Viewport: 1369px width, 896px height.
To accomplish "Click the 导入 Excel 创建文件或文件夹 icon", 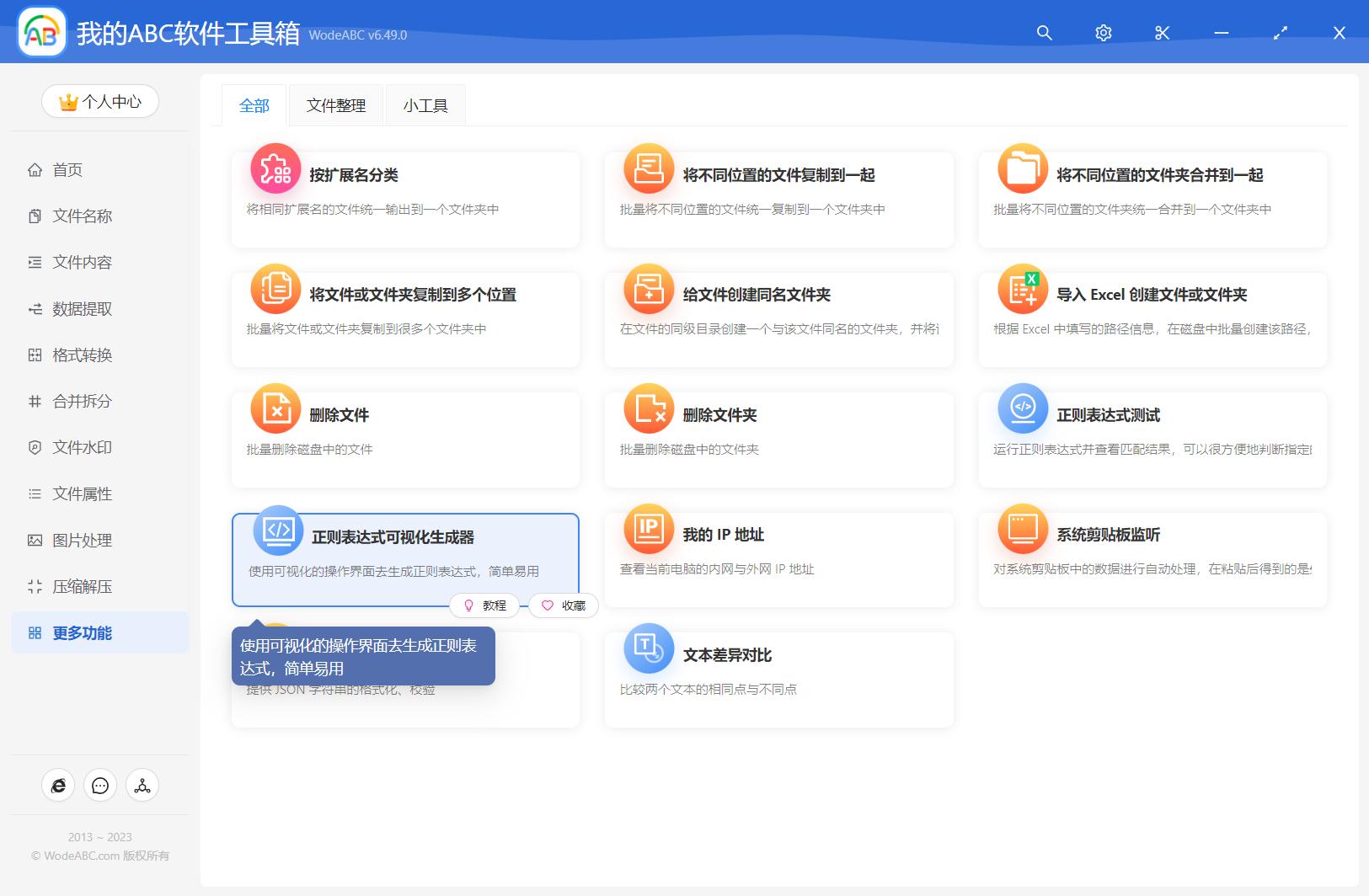I will 1023,289.
